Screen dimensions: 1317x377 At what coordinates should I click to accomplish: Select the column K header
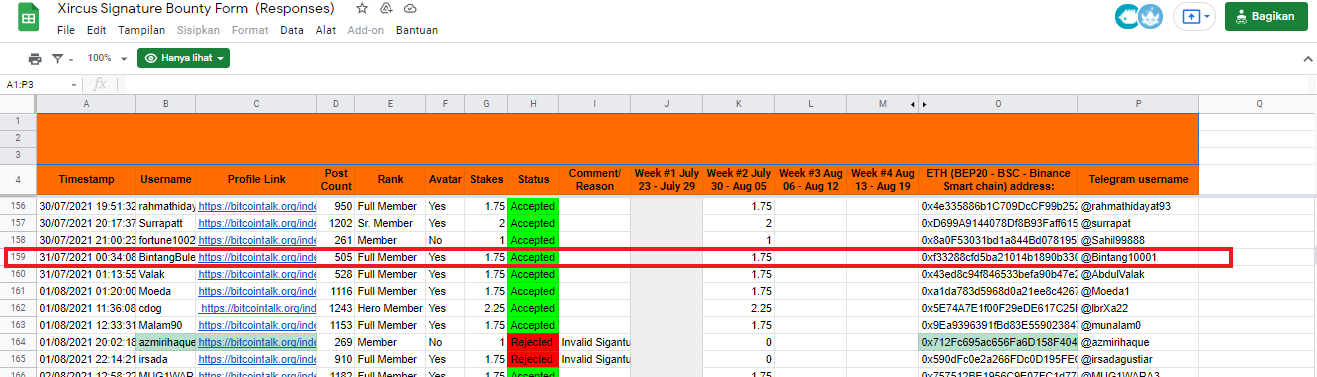738,104
